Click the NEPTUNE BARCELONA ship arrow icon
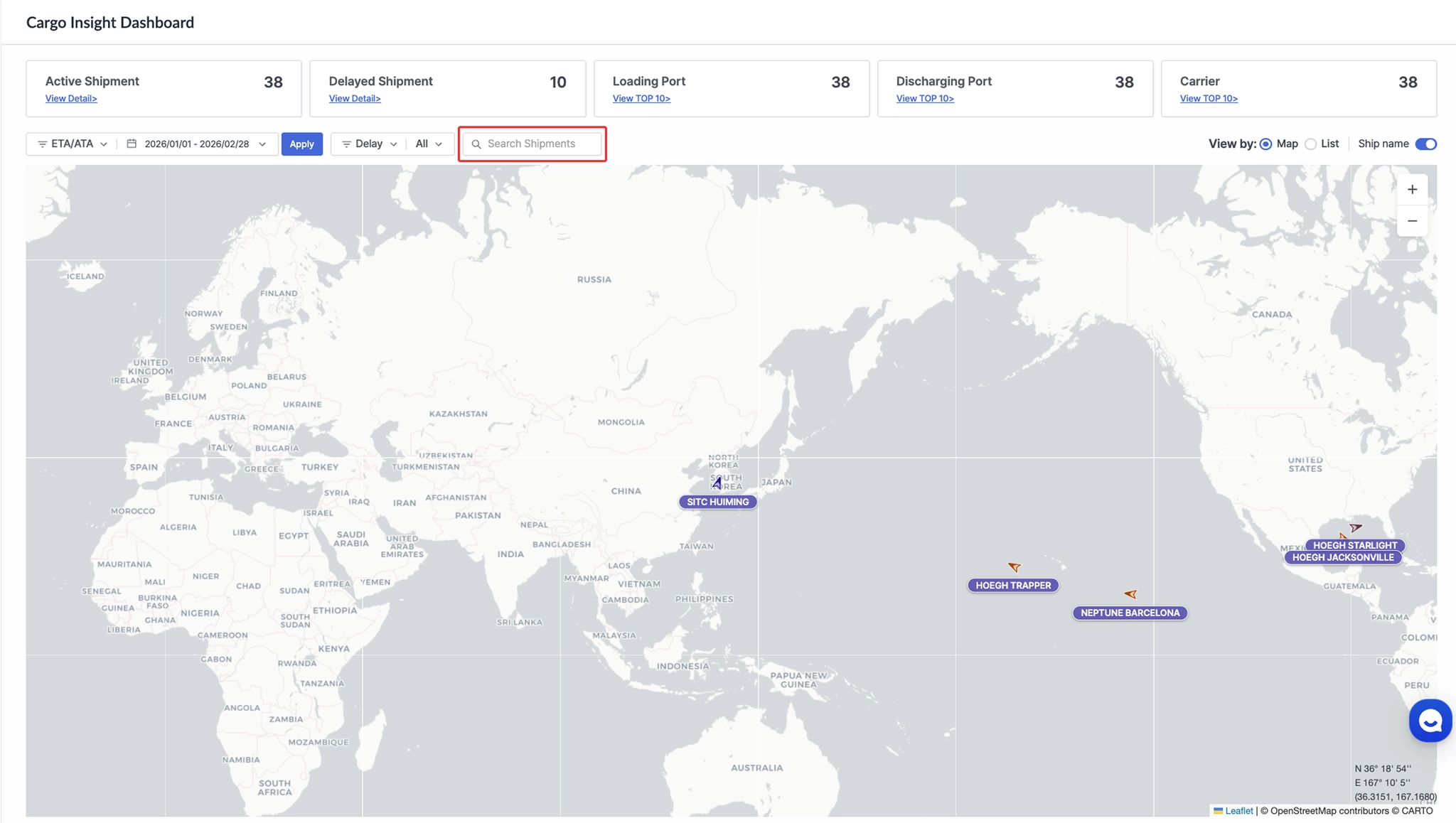Screen dimensions: 1456x823 click(1130, 593)
